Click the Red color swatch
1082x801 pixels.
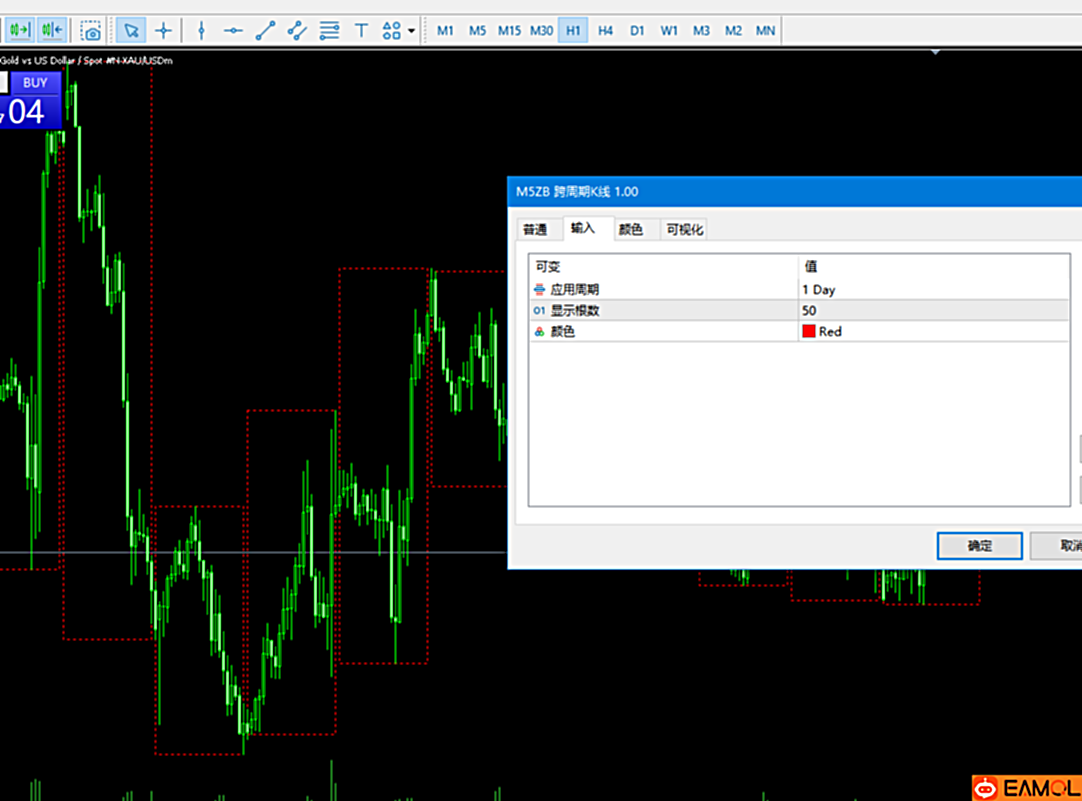point(808,332)
